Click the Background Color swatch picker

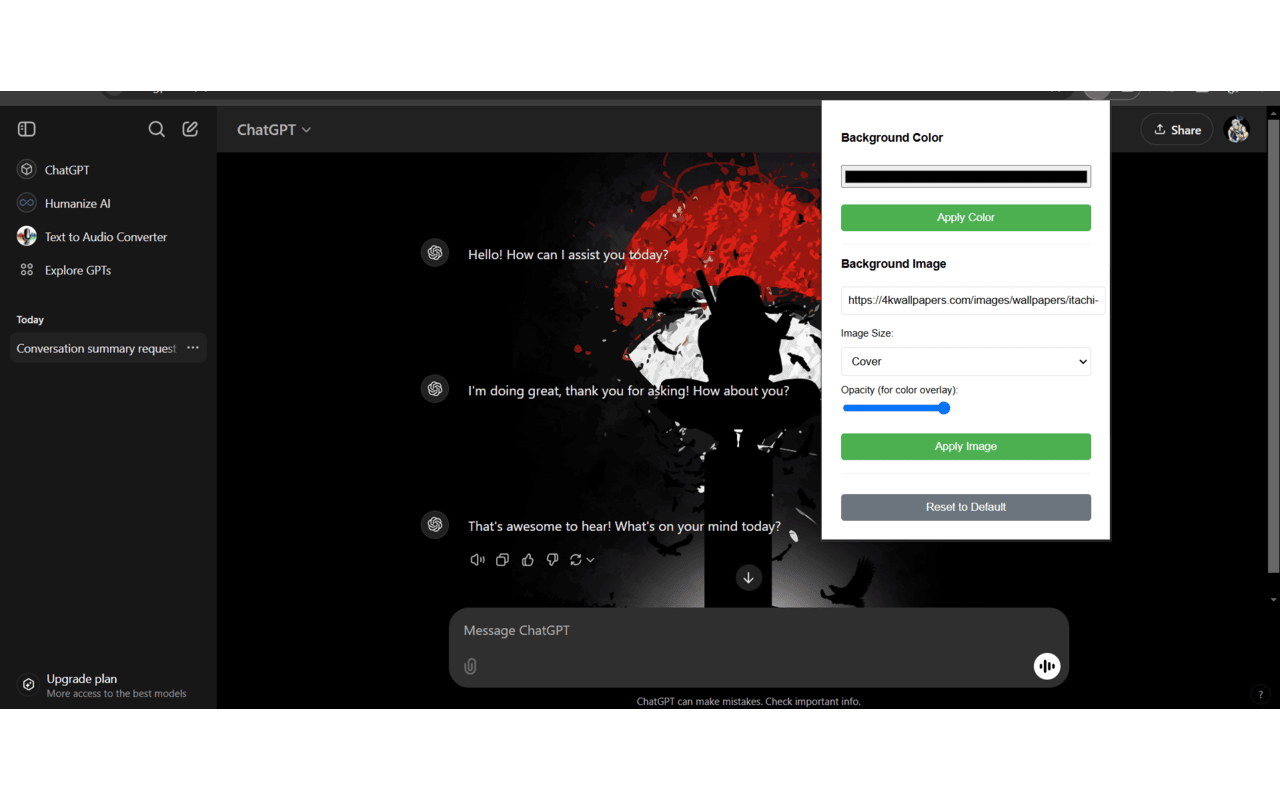966,177
